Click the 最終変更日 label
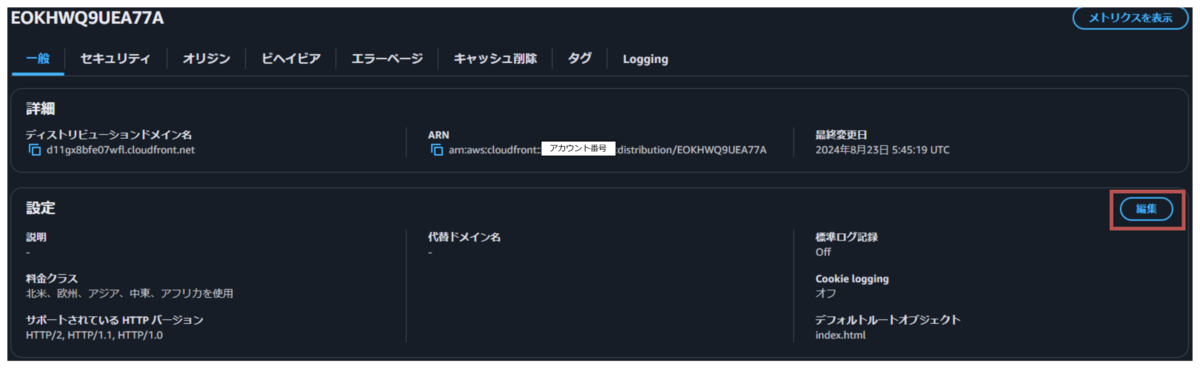The width and height of the screenshot is (1200, 369). pos(841,134)
